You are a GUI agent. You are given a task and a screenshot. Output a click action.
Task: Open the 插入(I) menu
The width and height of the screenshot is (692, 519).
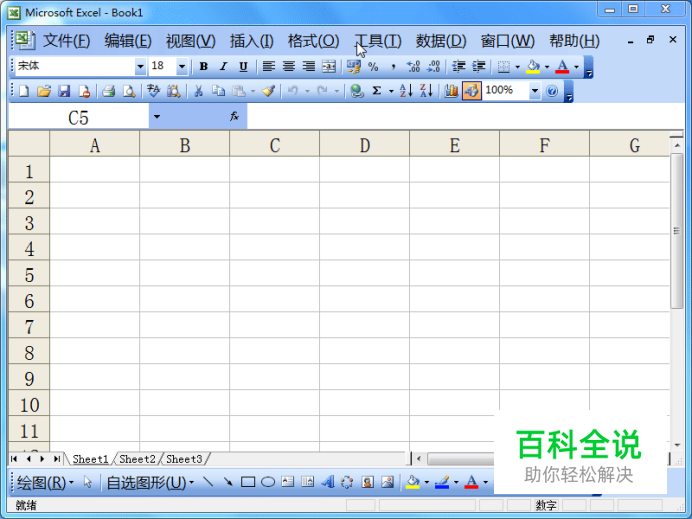pyautogui.click(x=252, y=41)
